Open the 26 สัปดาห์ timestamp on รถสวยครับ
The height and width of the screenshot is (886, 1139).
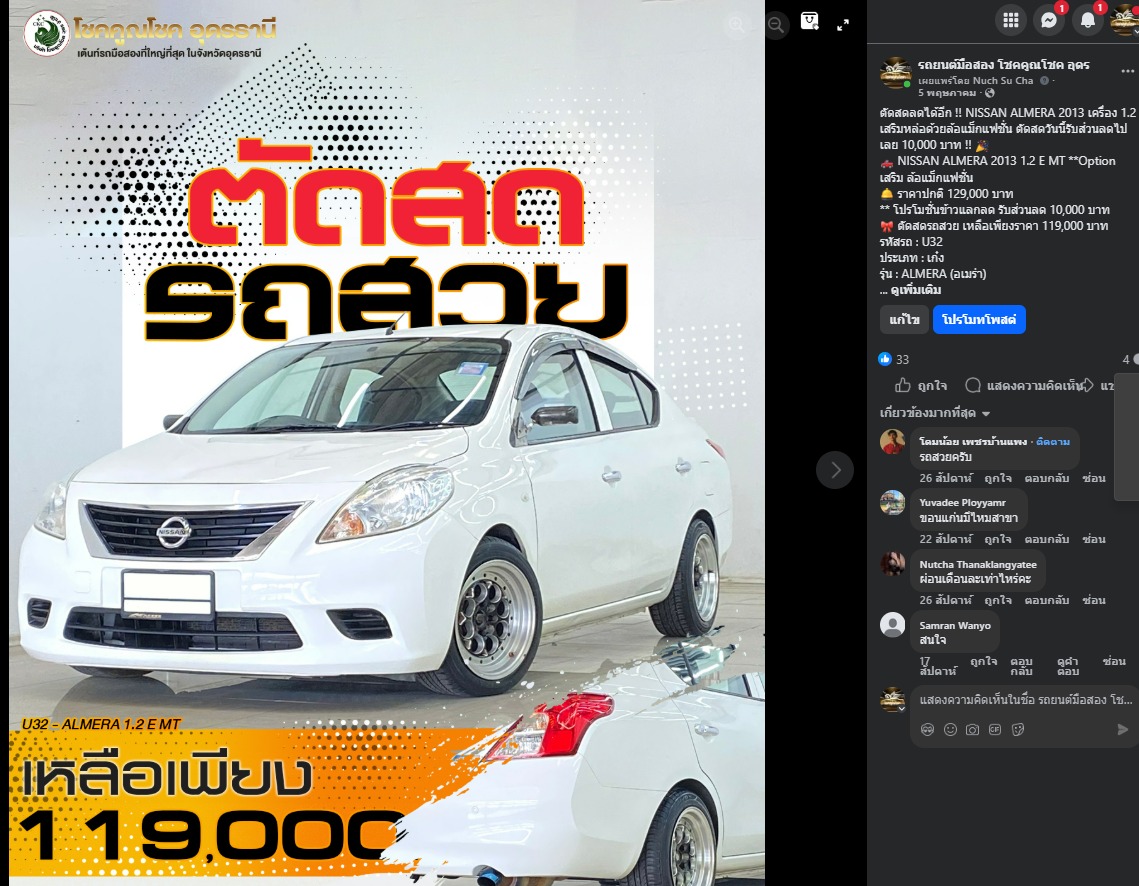[945, 478]
